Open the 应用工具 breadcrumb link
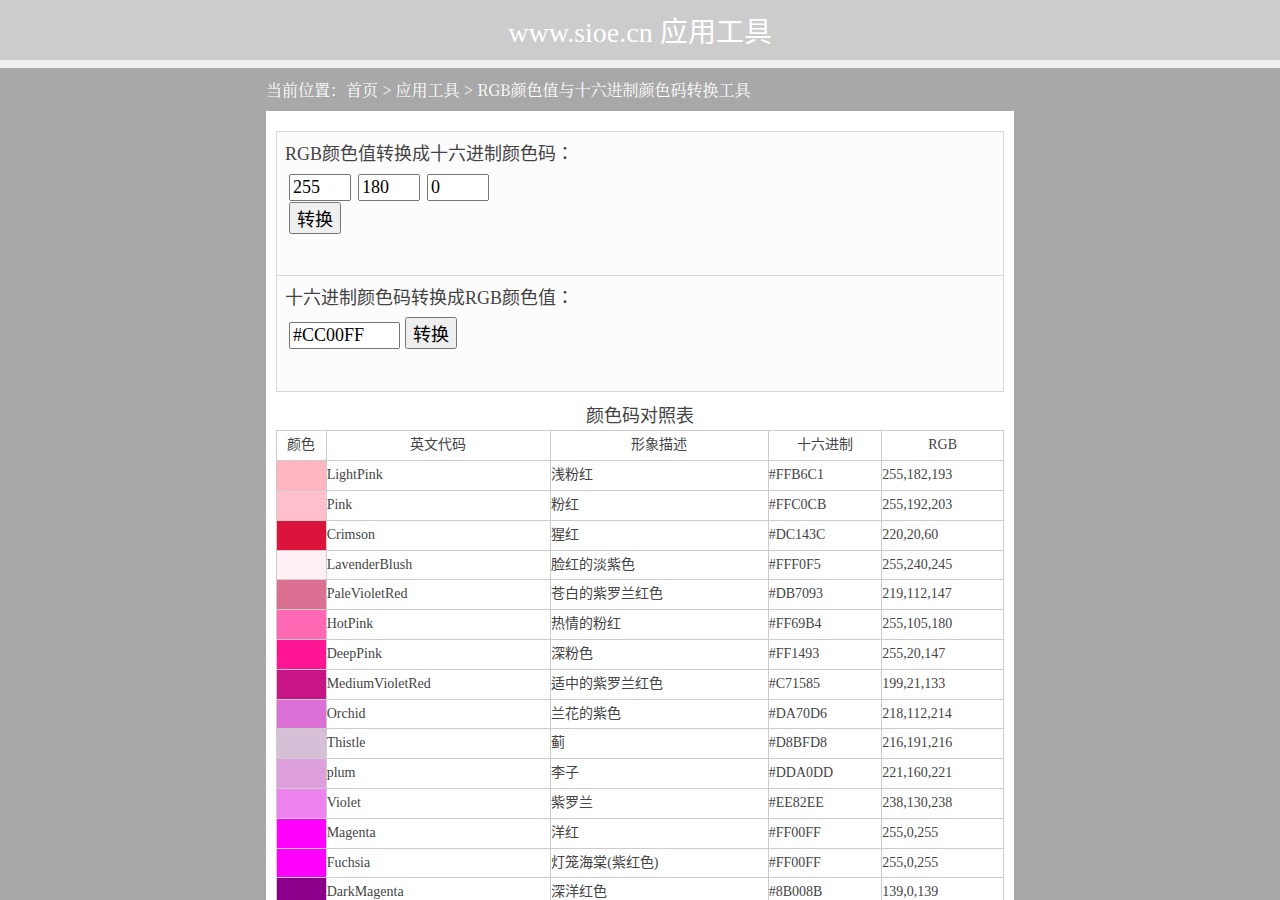 pyautogui.click(x=428, y=90)
